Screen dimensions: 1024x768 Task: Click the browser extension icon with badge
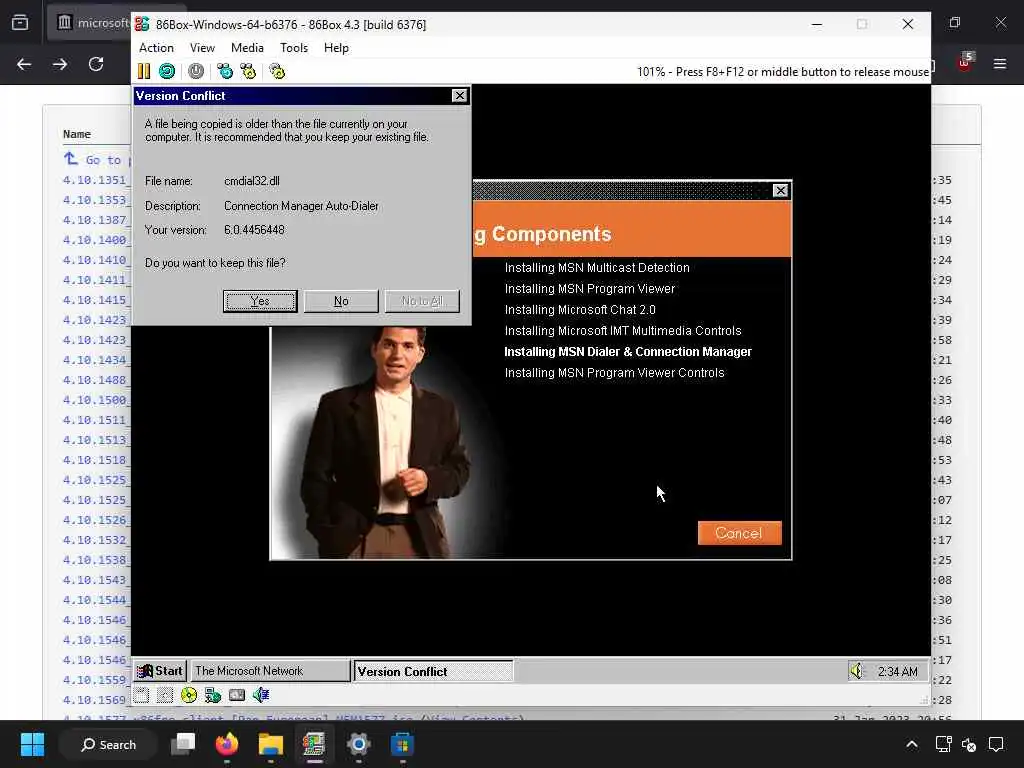tap(965, 63)
